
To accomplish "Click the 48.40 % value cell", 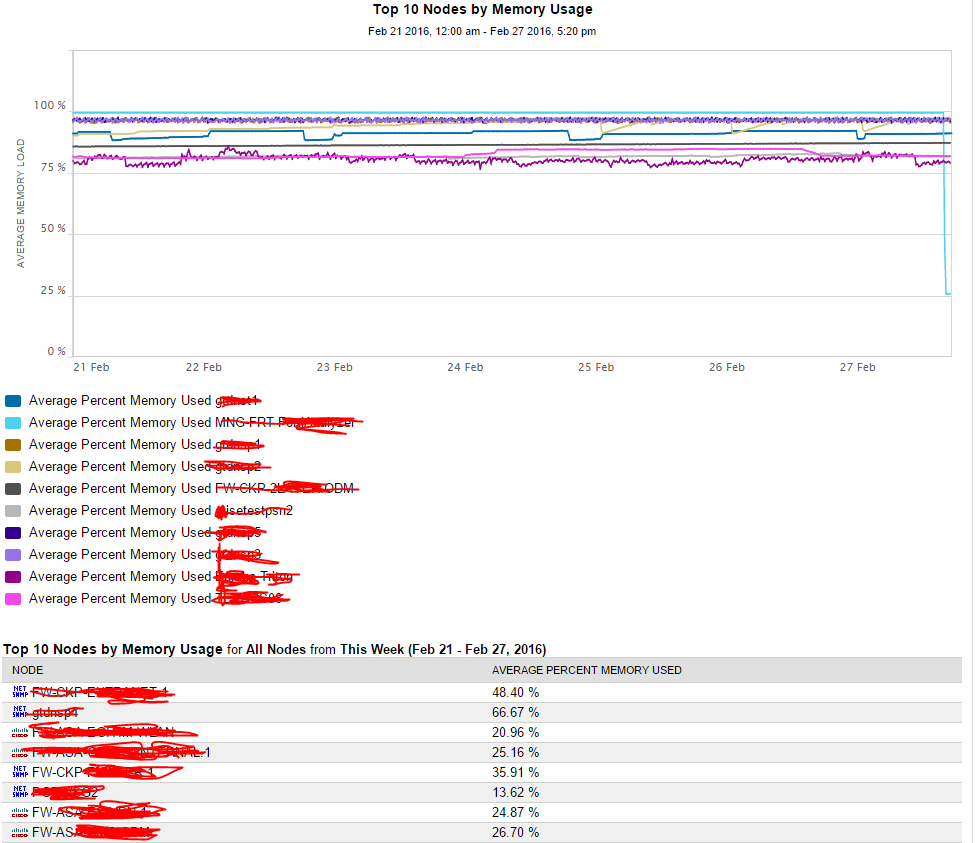I will point(515,693).
